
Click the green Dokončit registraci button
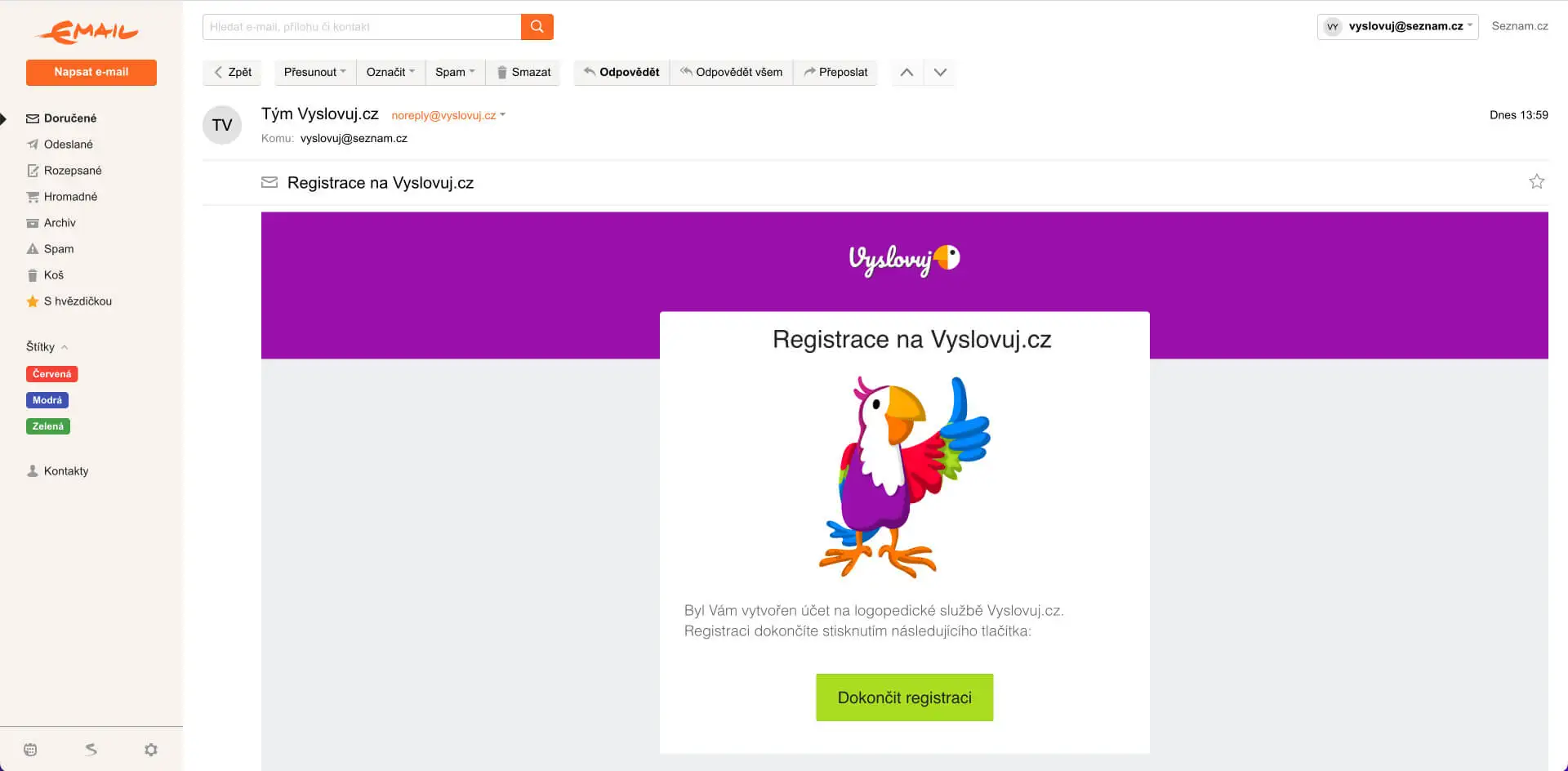point(904,697)
